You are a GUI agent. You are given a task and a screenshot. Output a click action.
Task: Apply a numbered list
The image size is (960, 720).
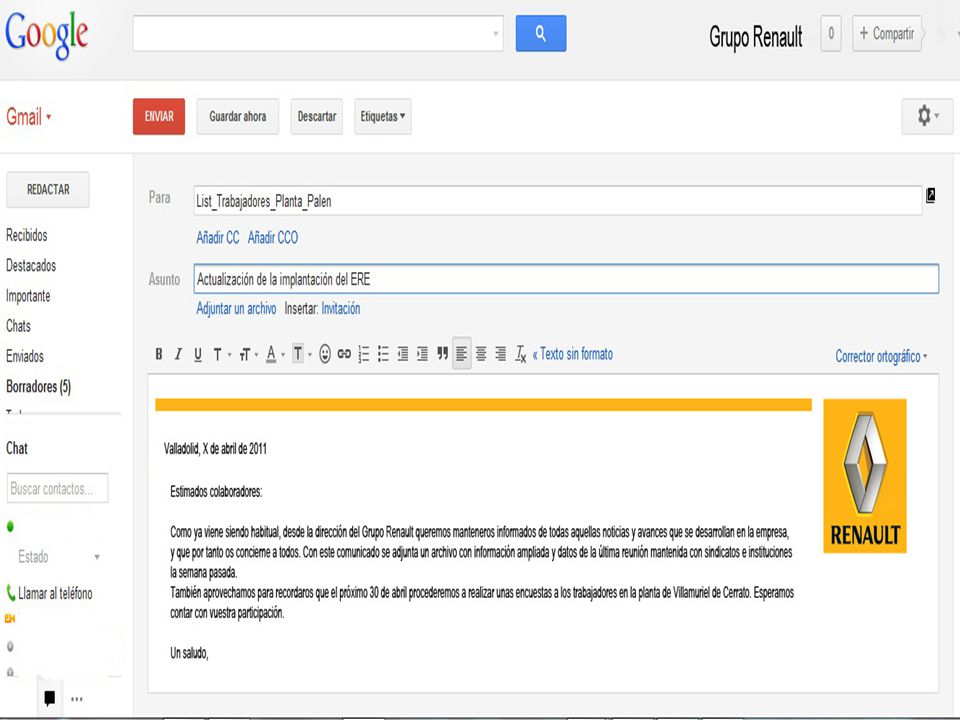[x=364, y=354]
